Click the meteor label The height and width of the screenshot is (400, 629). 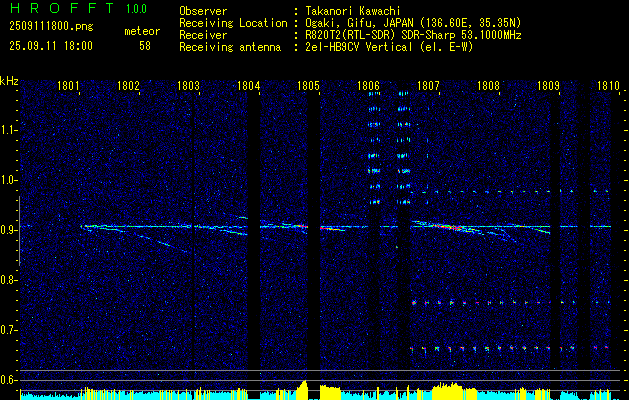pyautogui.click(x=142, y=31)
